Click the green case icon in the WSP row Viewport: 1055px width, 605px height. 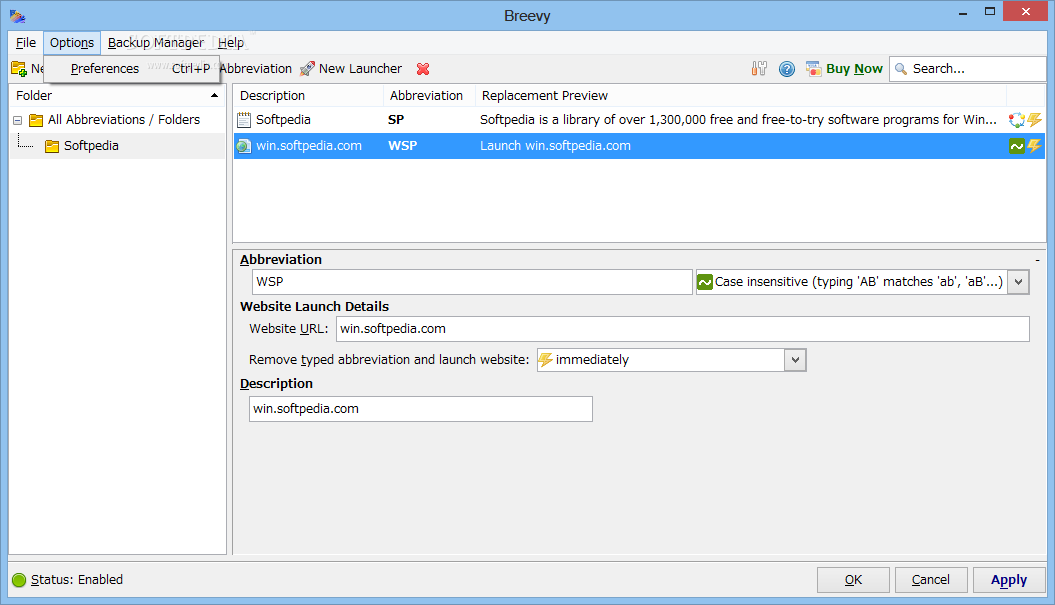tap(1017, 146)
